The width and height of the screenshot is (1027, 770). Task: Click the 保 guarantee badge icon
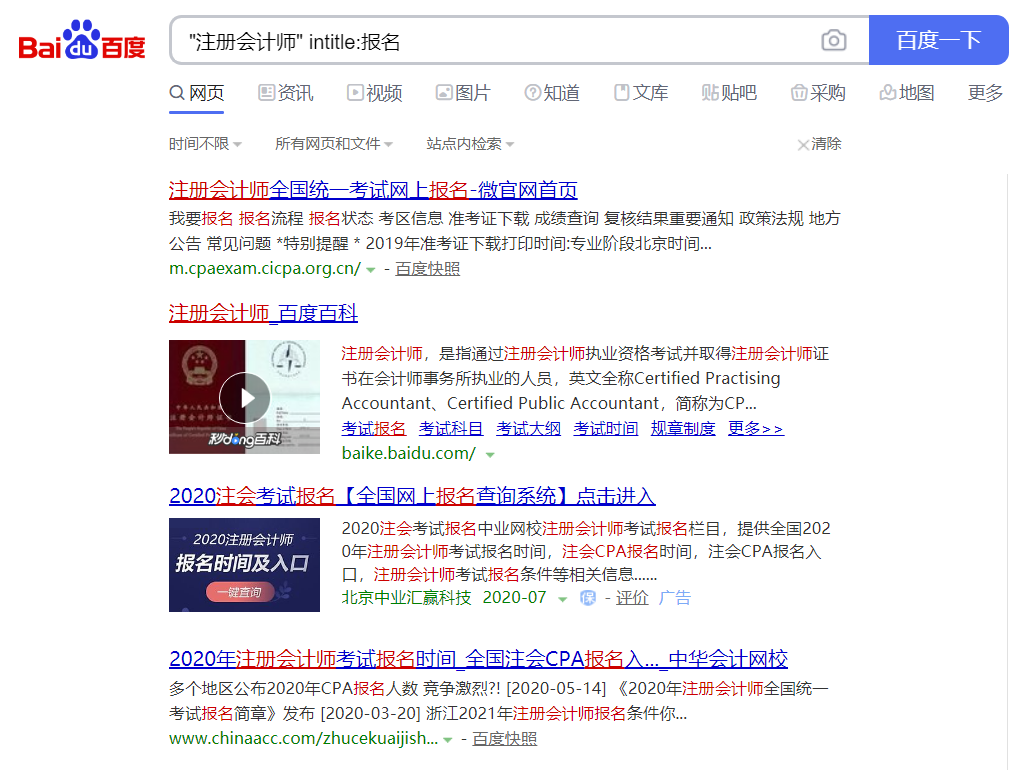pos(588,598)
